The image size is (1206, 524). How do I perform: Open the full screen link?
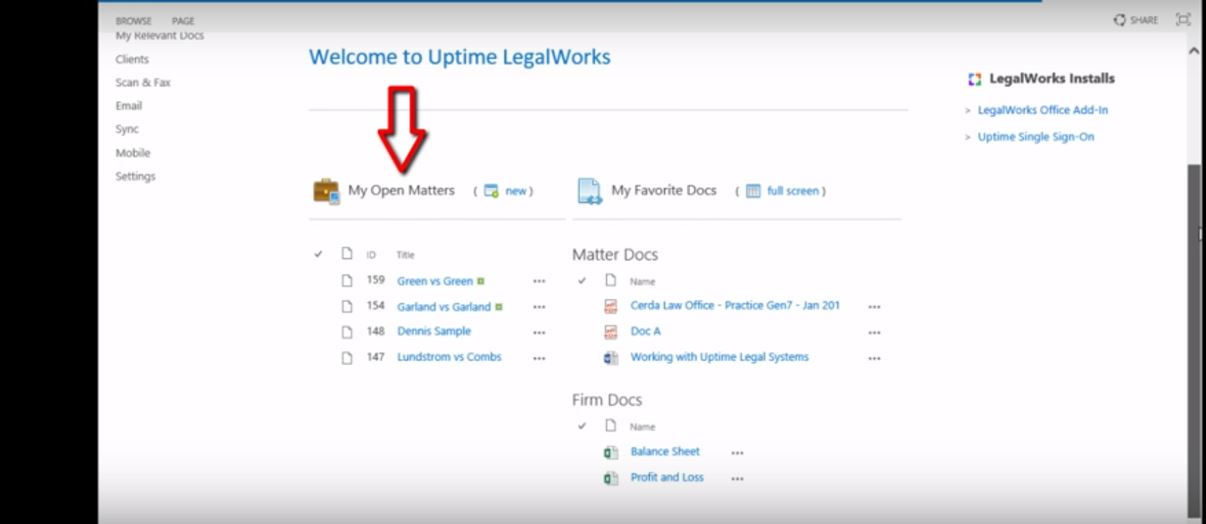[x=793, y=191]
